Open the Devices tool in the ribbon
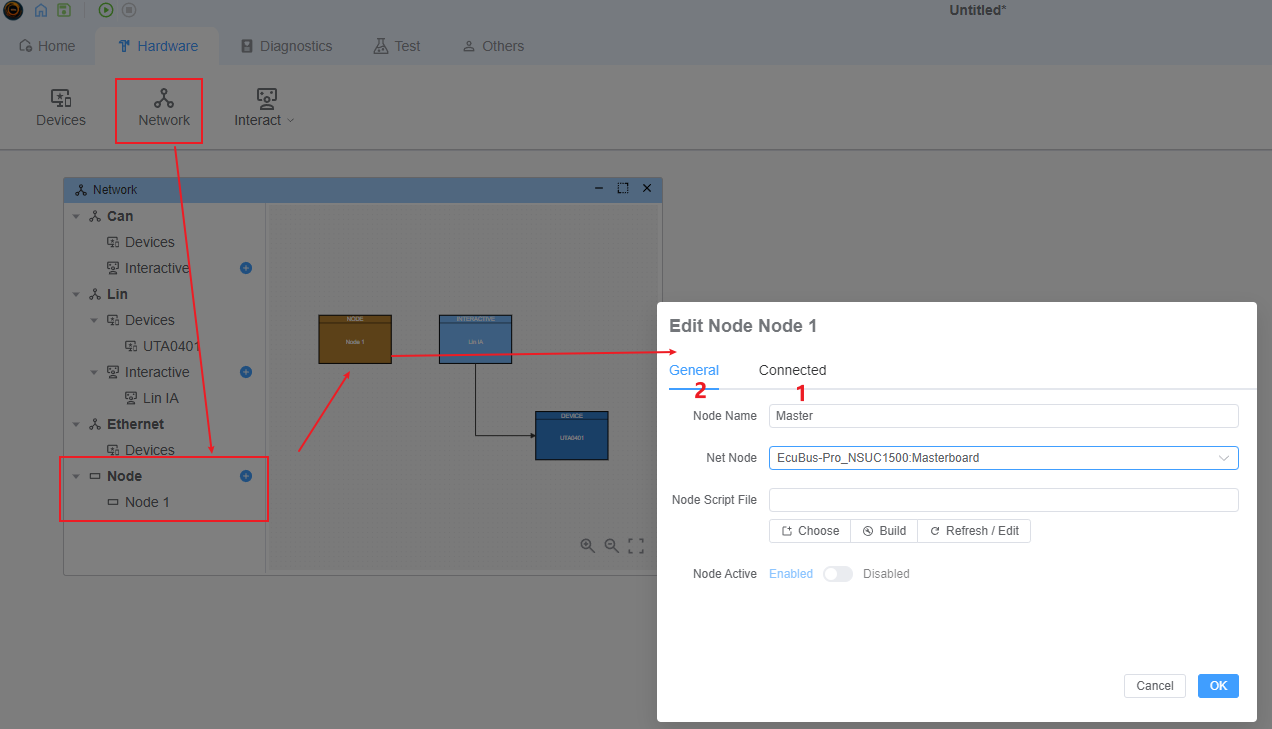The width and height of the screenshot is (1272, 729). (x=61, y=108)
